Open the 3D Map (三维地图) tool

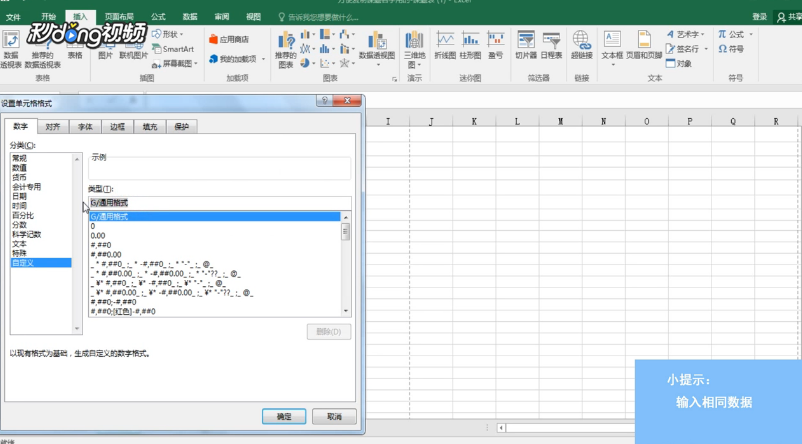tap(414, 50)
